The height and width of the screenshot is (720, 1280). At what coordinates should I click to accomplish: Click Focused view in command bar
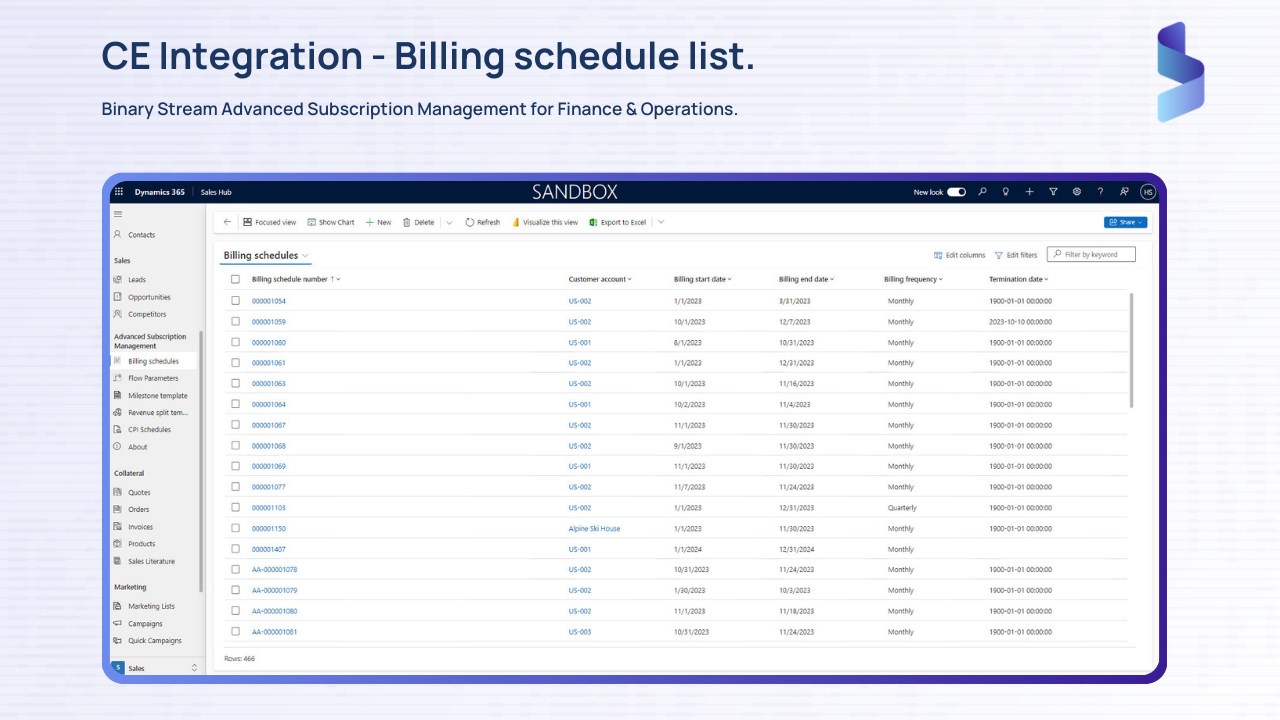click(x=270, y=222)
